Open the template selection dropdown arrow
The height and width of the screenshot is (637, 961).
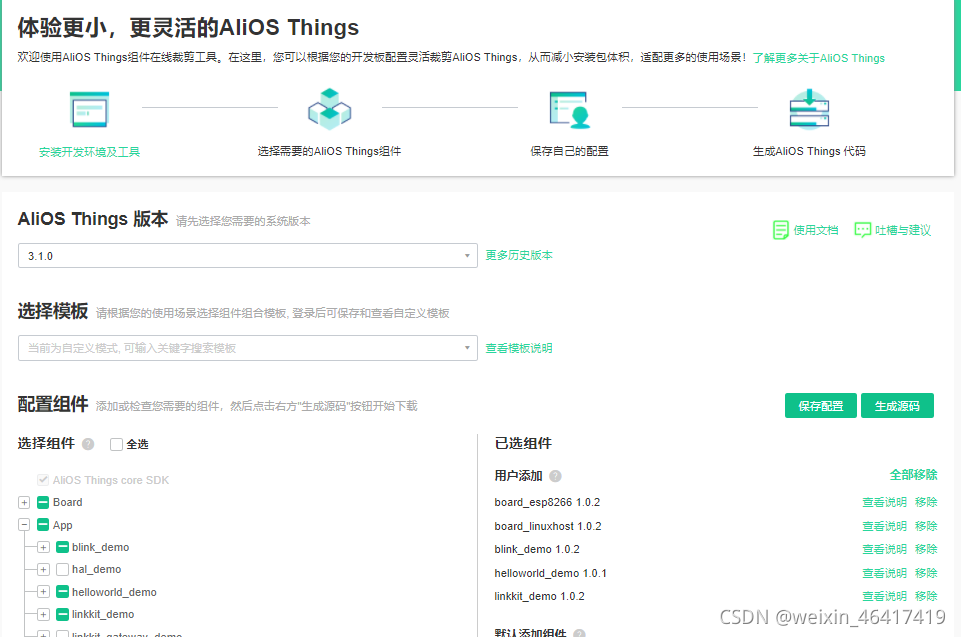click(x=467, y=348)
